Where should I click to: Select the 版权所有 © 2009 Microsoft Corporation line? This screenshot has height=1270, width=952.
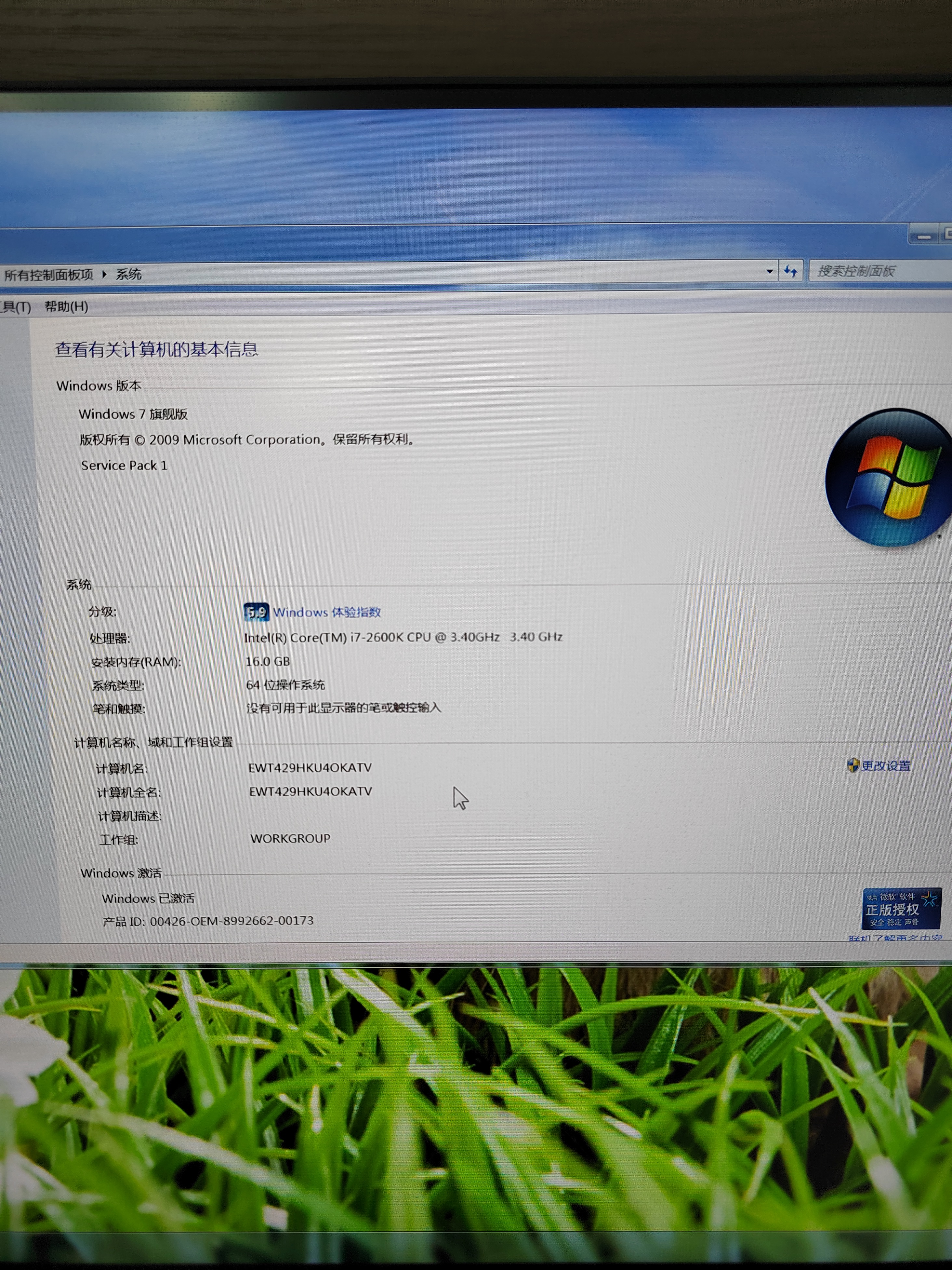coord(247,440)
